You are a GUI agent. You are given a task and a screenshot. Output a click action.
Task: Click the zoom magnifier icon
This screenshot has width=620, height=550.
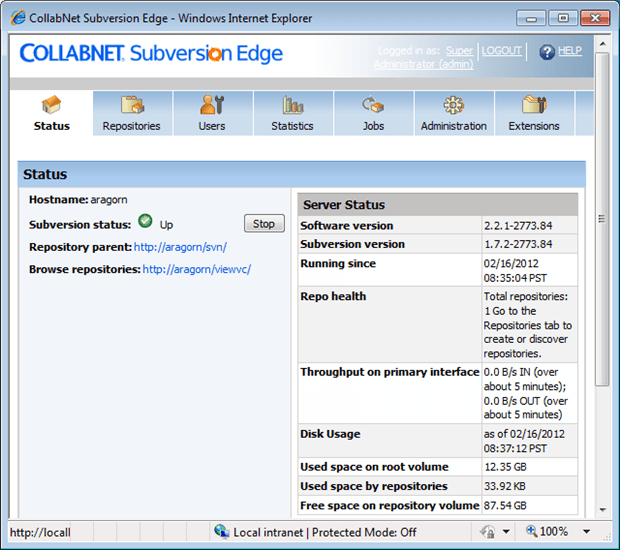point(531,531)
